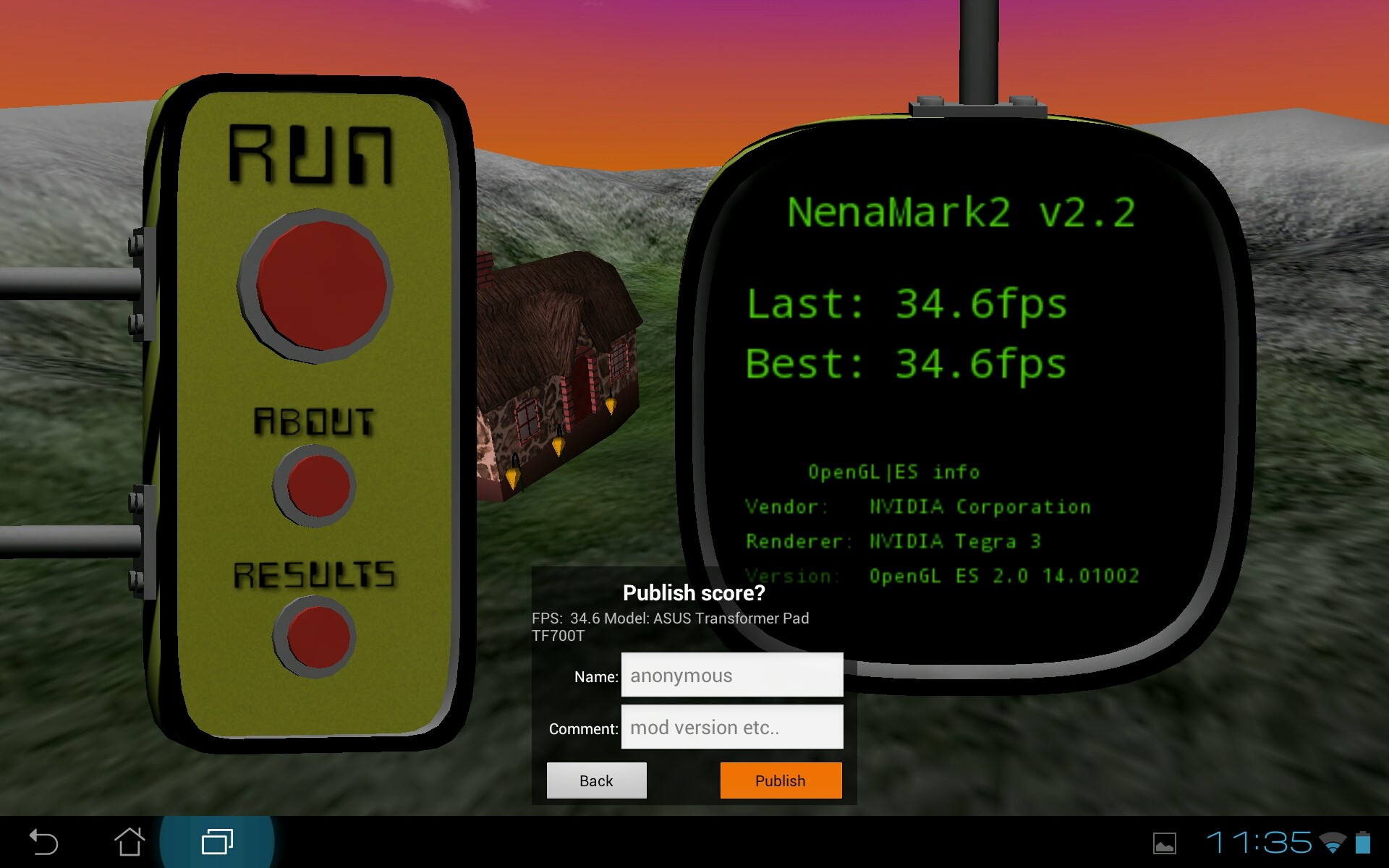This screenshot has width=1389, height=868.
Task: Tap the RESULTS label on the sign
Action: click(x=315, y=575)
